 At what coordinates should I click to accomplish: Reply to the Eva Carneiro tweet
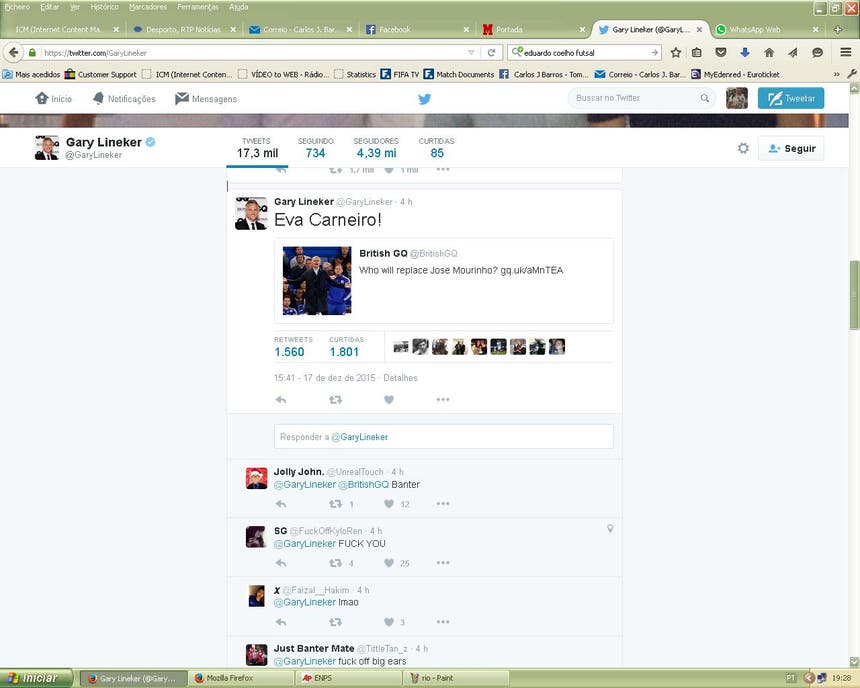pyautogui.click(x=281, y=400)
